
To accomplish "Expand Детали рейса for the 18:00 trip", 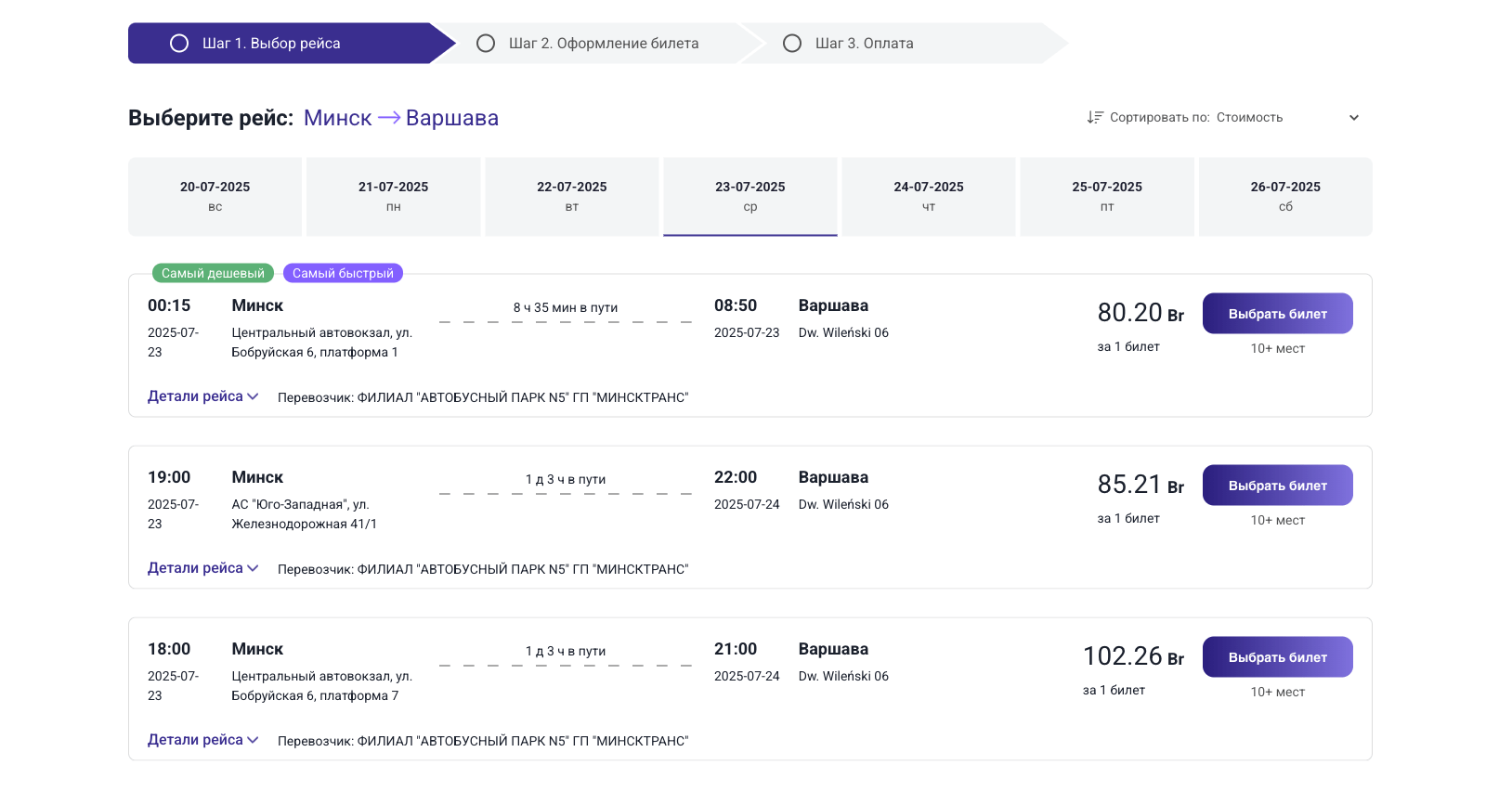I will click(x=202, y=740).
